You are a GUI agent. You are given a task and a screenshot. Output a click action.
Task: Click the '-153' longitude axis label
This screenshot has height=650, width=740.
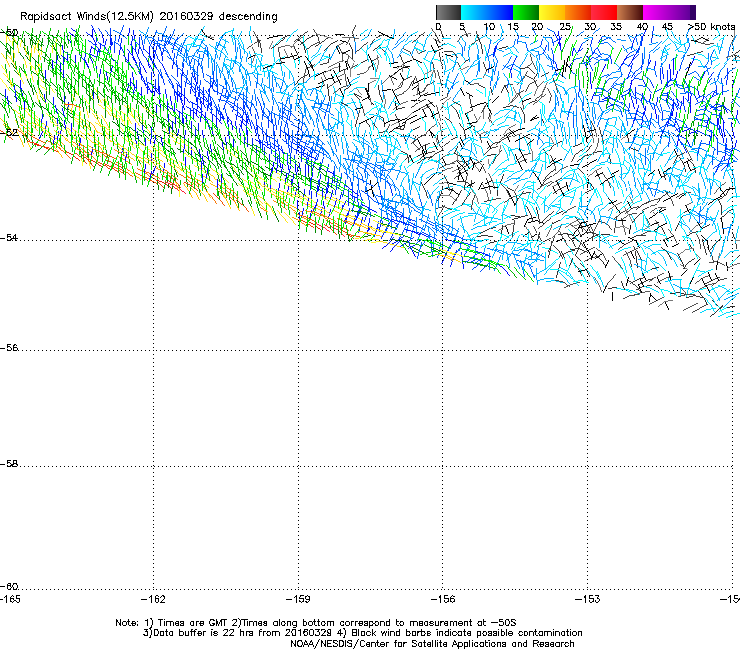point(588,599)
